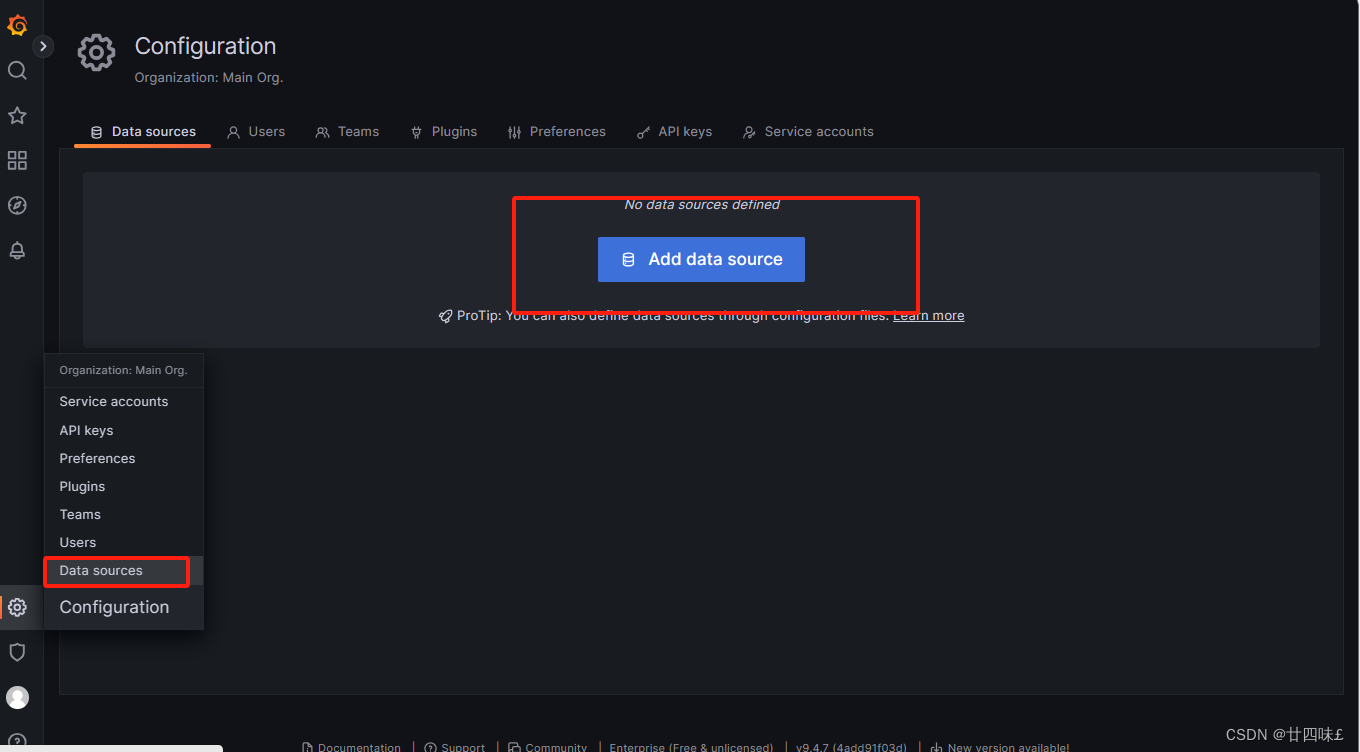
Task: Open the Learn more link
Action: point(928,315)
